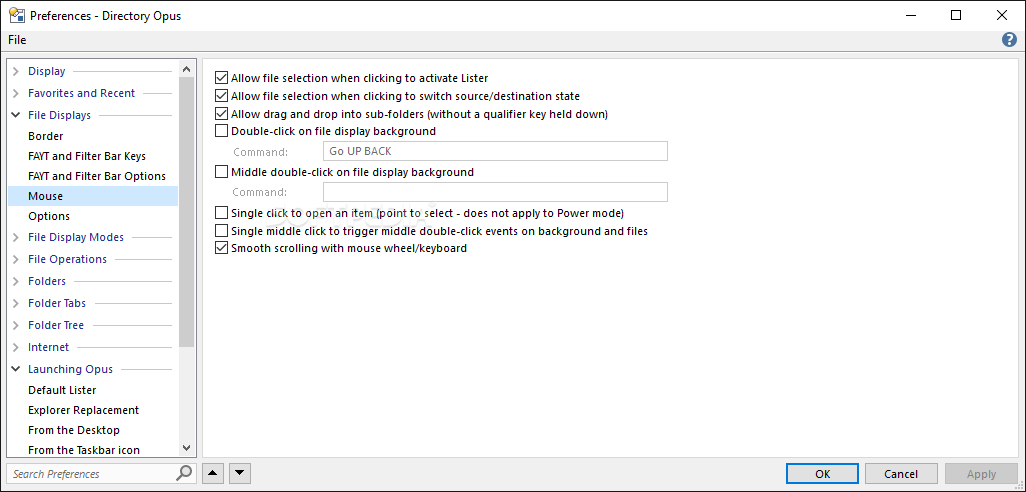The width and height of the screenshot is (1026, 492).
Task: Select the Mouse page
Action: (93, 196)
